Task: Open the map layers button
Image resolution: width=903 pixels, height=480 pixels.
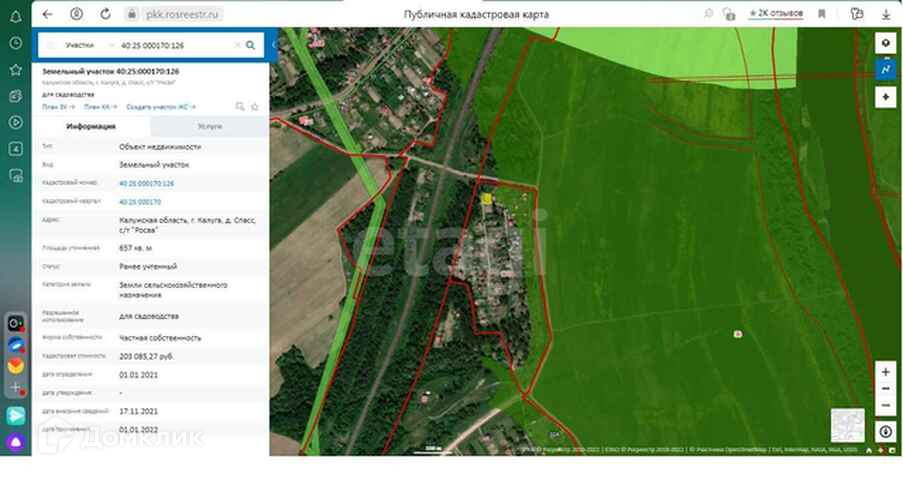Action: pyautogui.click(x=886, y=44)
